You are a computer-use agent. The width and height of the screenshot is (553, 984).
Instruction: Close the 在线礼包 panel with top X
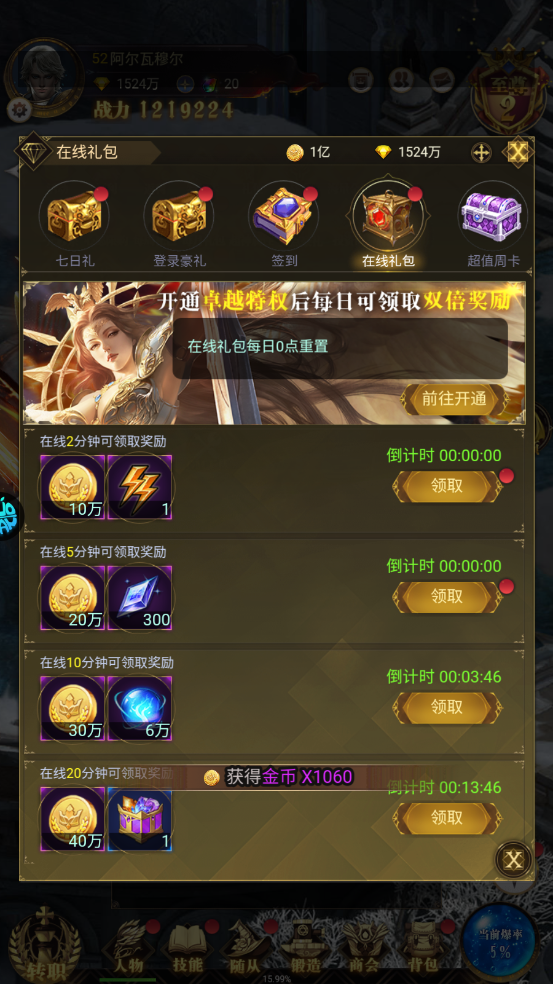tap(517, 152)
